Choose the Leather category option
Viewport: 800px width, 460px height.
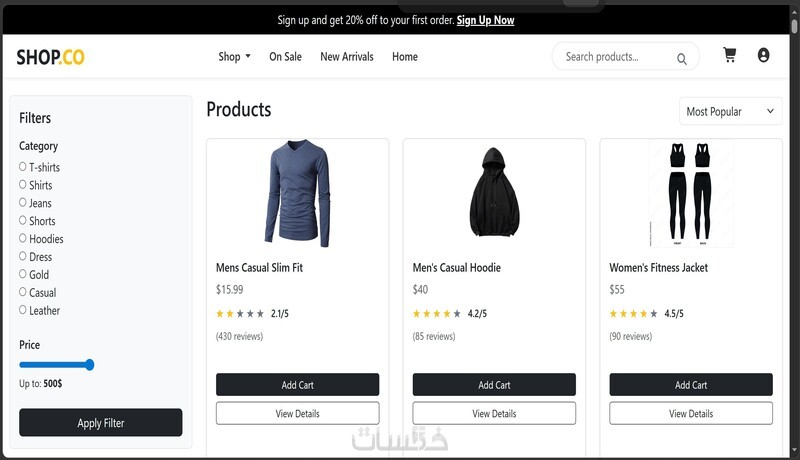point(23,311)
